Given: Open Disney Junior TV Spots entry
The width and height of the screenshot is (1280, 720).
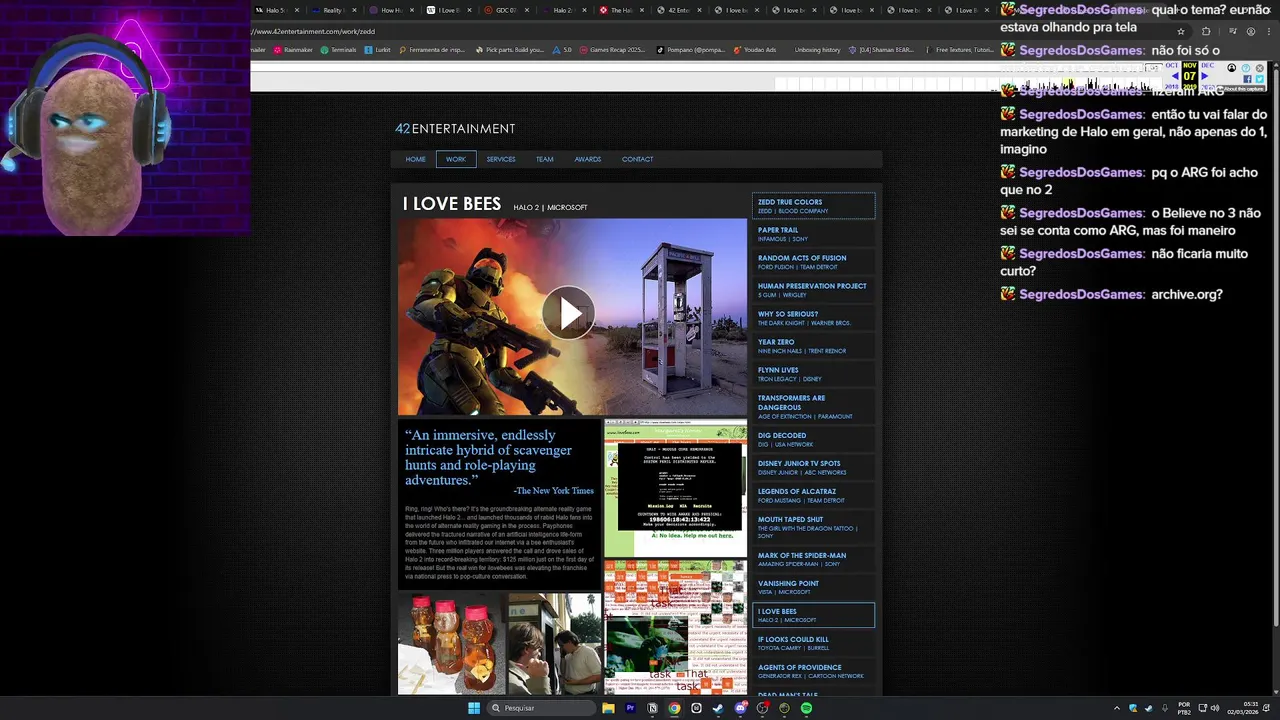Looking at the screenshot, I should coord(813,468).
